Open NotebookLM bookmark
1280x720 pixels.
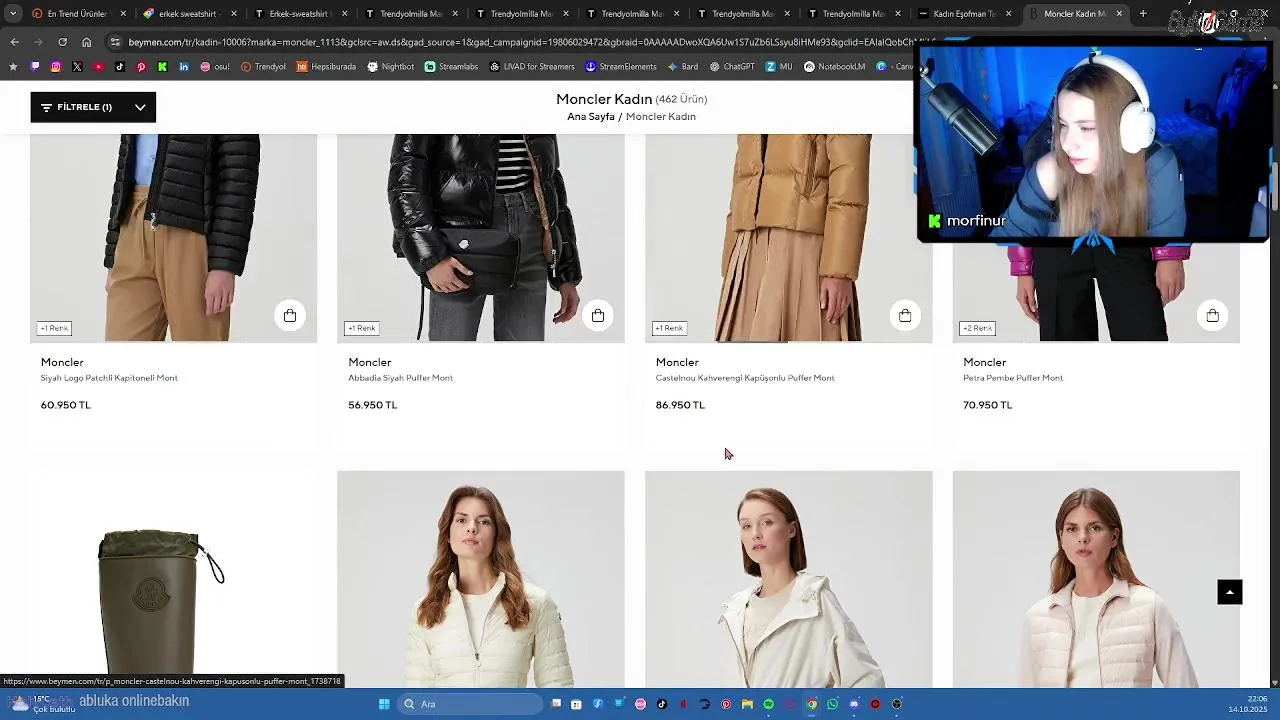click(x=834, y=67)
